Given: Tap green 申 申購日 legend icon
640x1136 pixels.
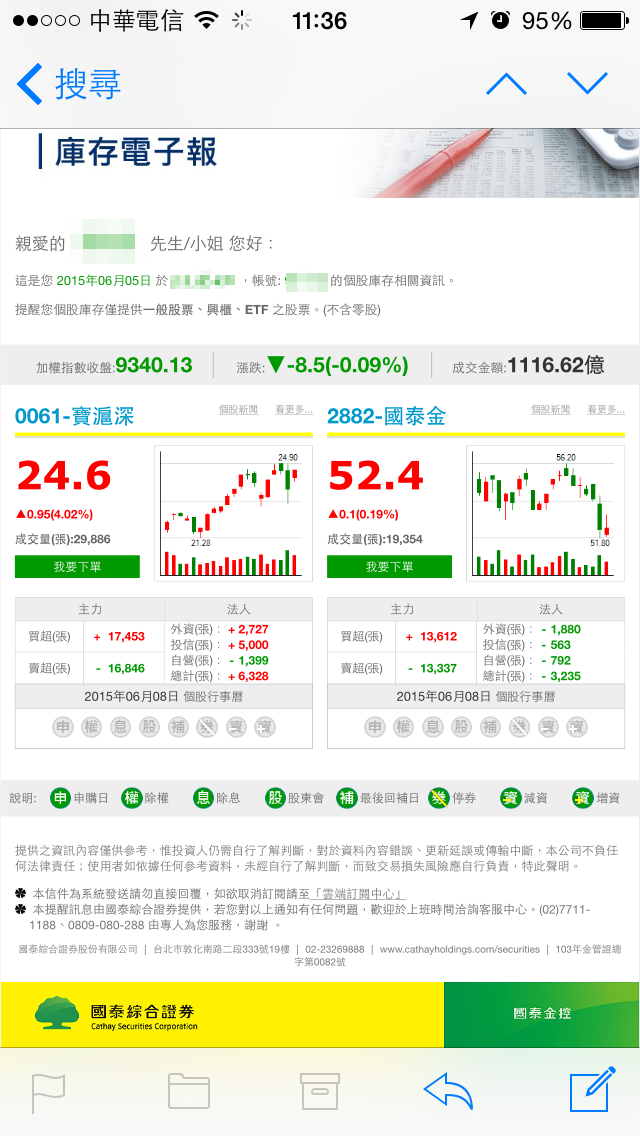Looking at the screenshot, I should [60, 798].
